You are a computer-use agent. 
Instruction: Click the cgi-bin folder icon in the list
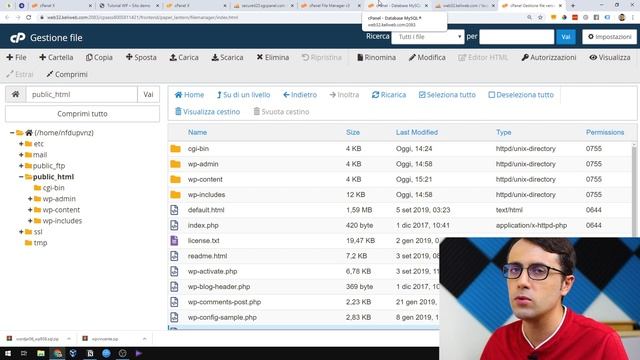click(x=176, y=149)
